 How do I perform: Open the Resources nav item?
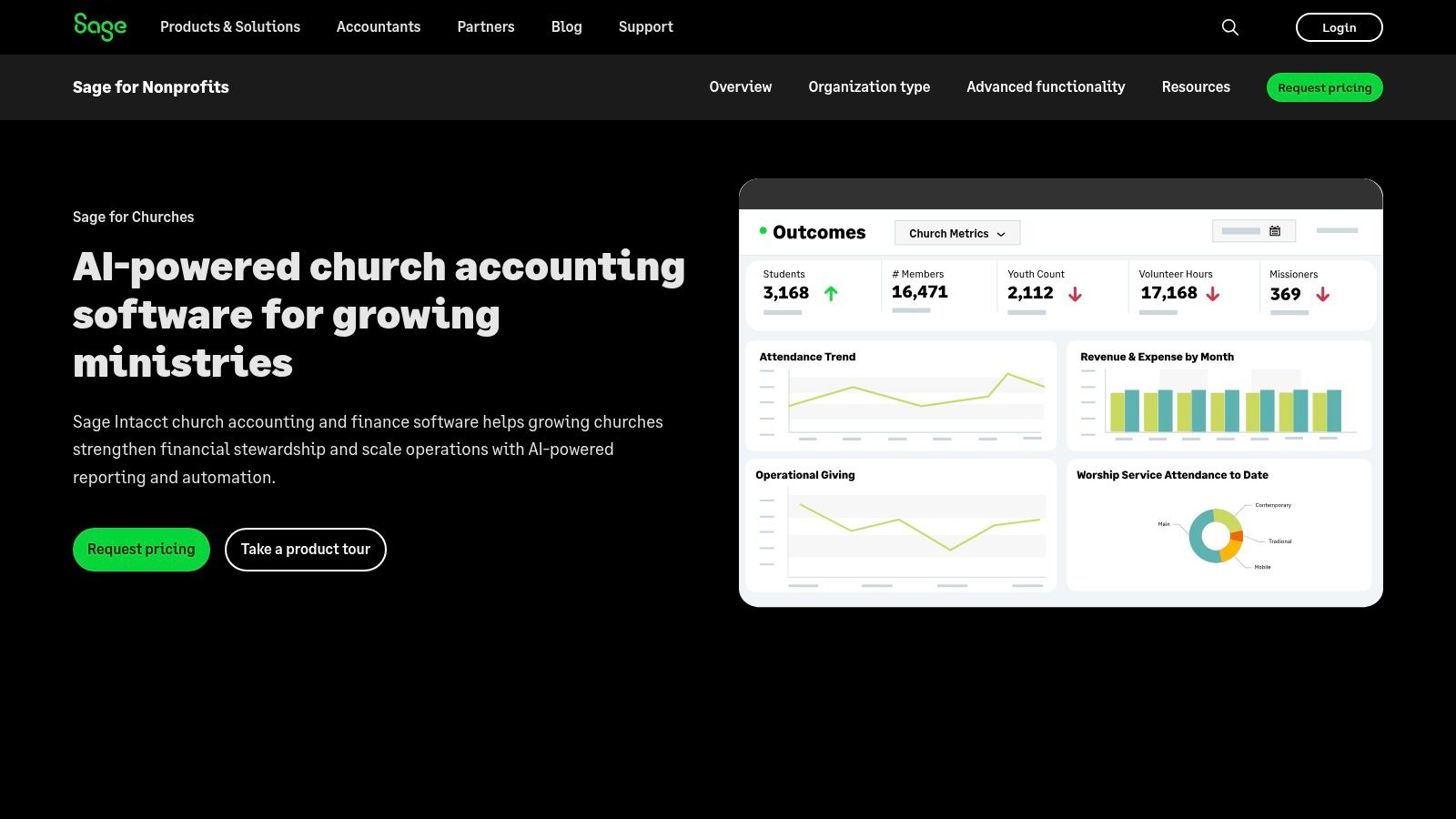coord(1196,87)
